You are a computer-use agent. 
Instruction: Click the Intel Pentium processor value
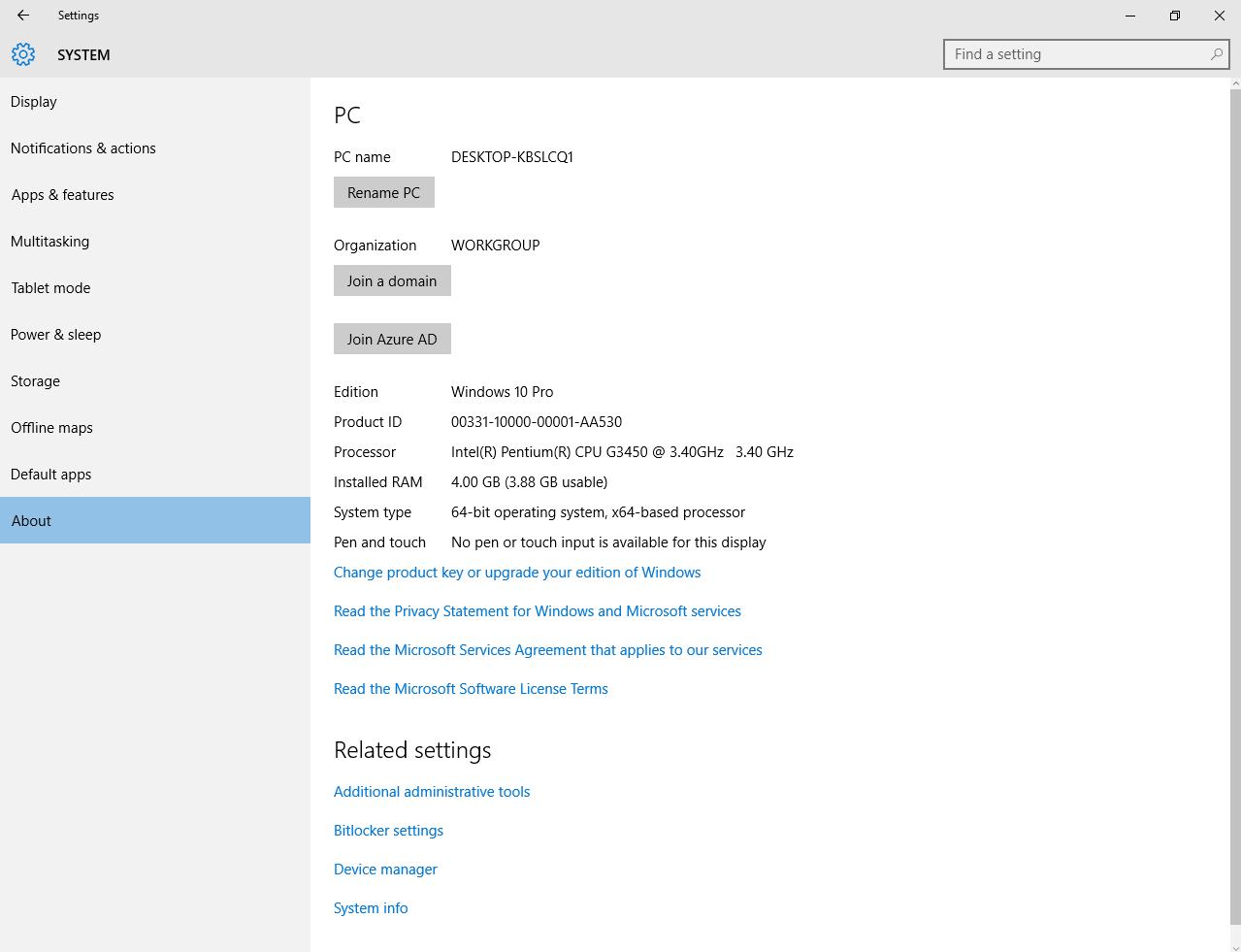(622, 452)
